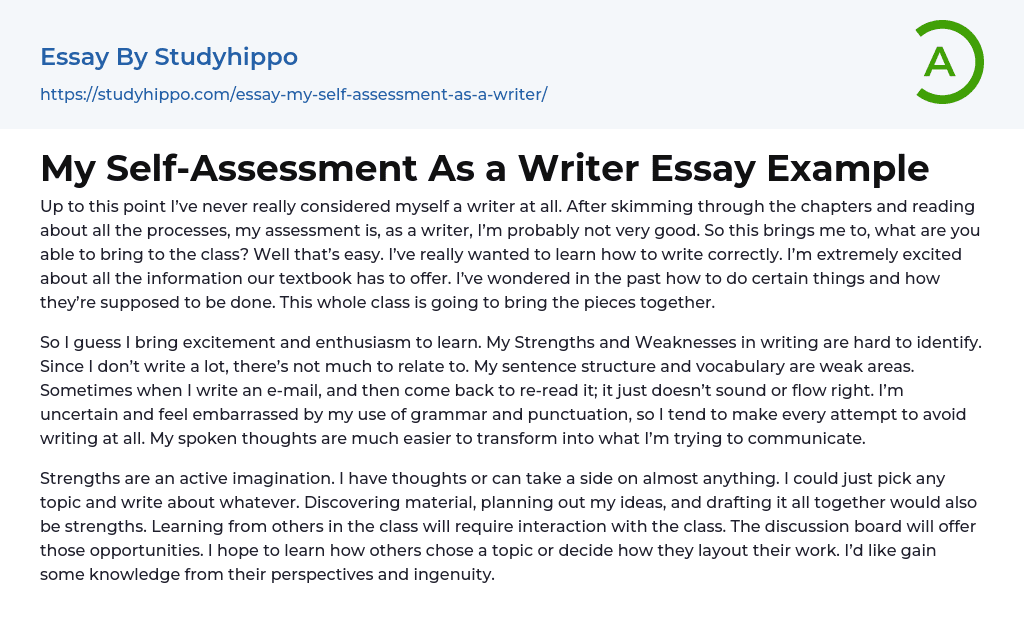
Task: Open the studyhippo.com essay URL link
Action: point(293,94)
